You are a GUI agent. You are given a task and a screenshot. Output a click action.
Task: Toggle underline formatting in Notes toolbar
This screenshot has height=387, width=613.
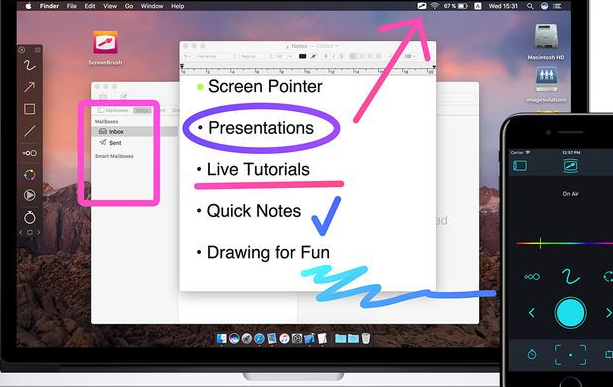[x=342, y=56]
